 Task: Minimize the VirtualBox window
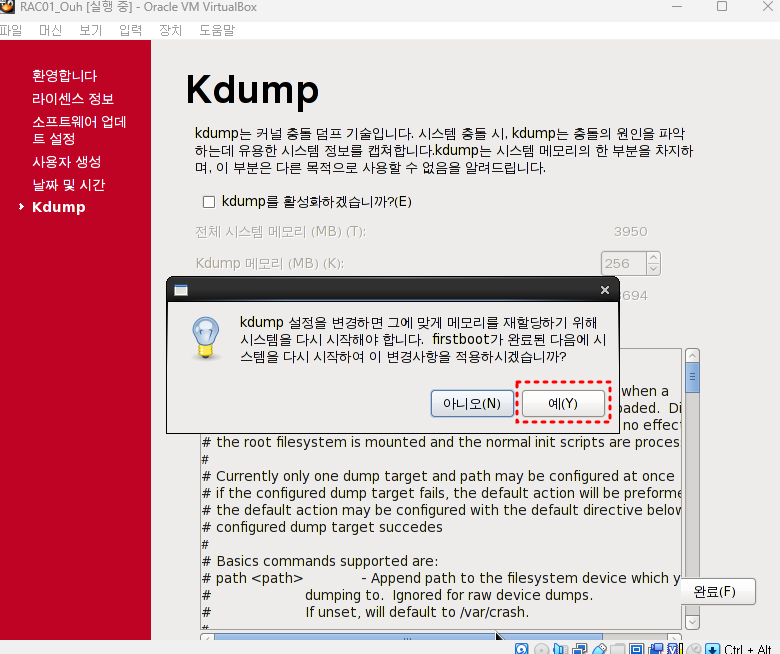(677, 6)
